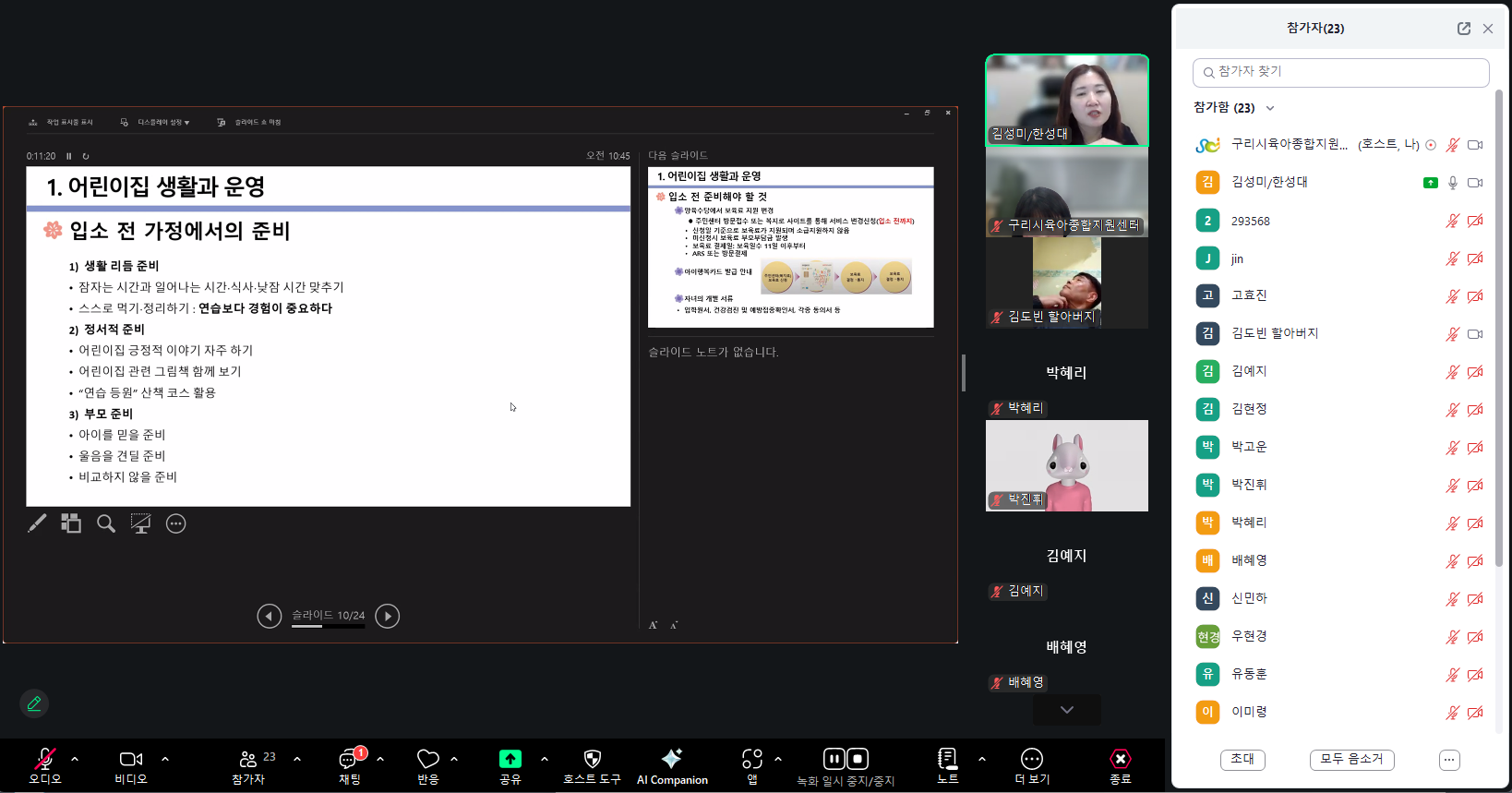Open the 더 보기 menu
The height and width of the screenshot is (793, 1512).
pyautogui.click(x=1031, y=765)
